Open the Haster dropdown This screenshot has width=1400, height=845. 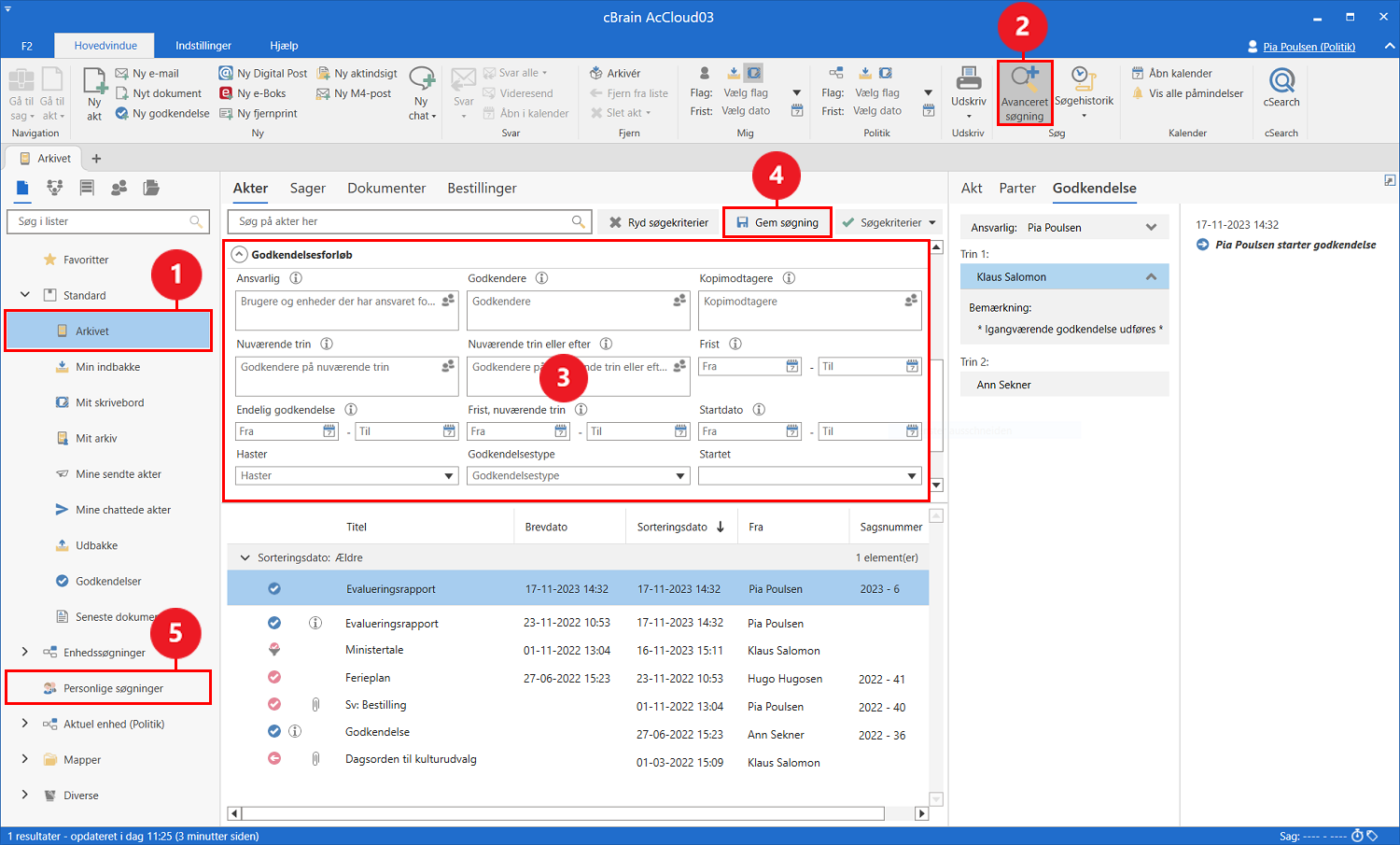click(449, 476)
